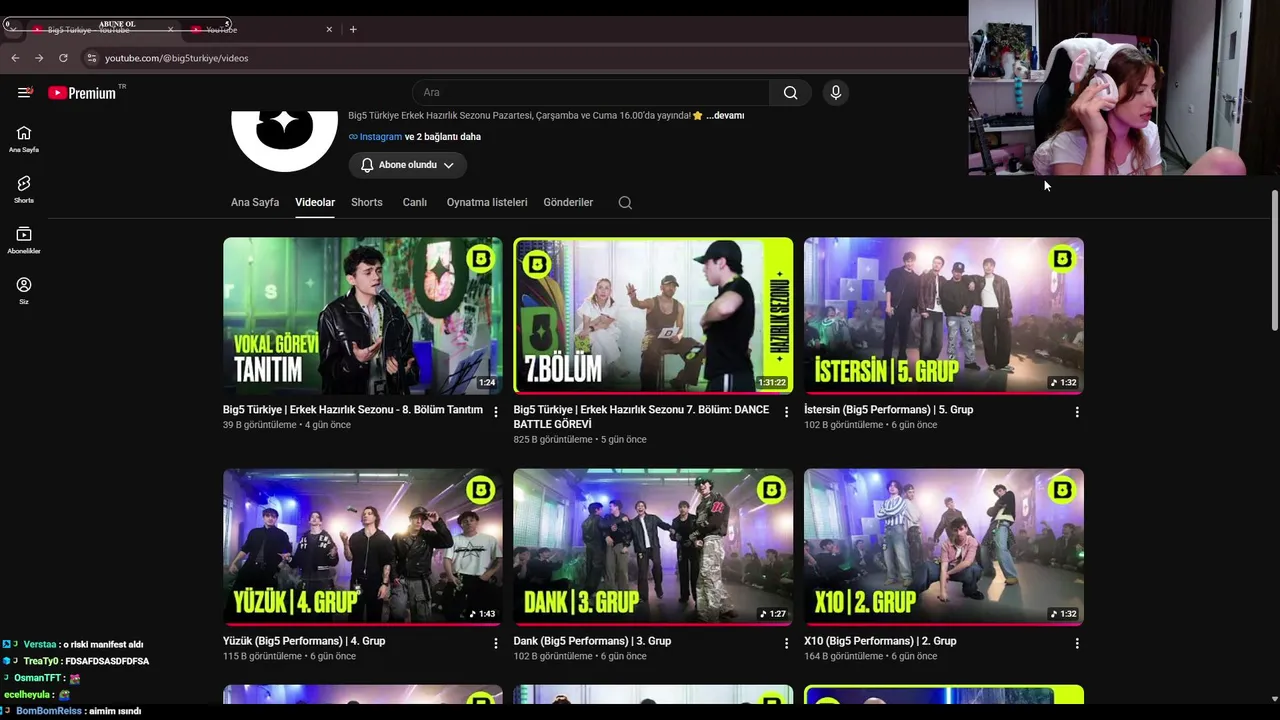1280x720 pixels.
Task: Open the Siz profile section
Action: click(x=24, y=291)
